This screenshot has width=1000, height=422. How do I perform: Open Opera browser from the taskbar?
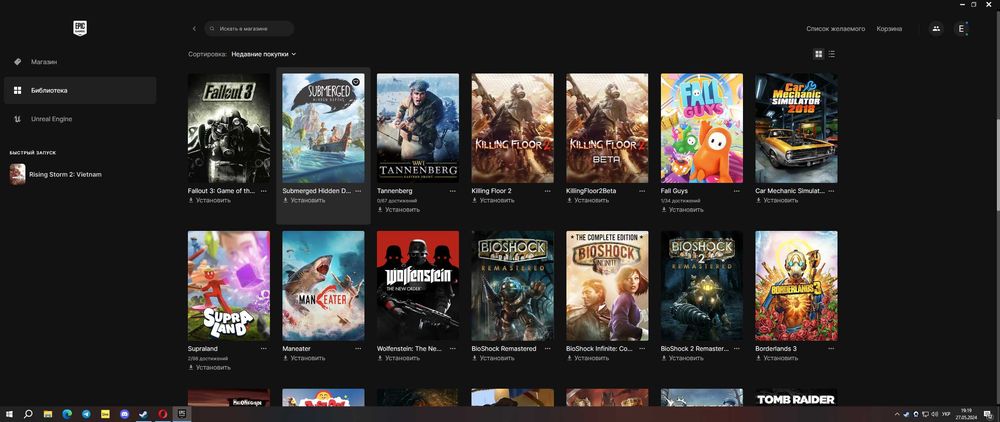[x=163, y=414]
